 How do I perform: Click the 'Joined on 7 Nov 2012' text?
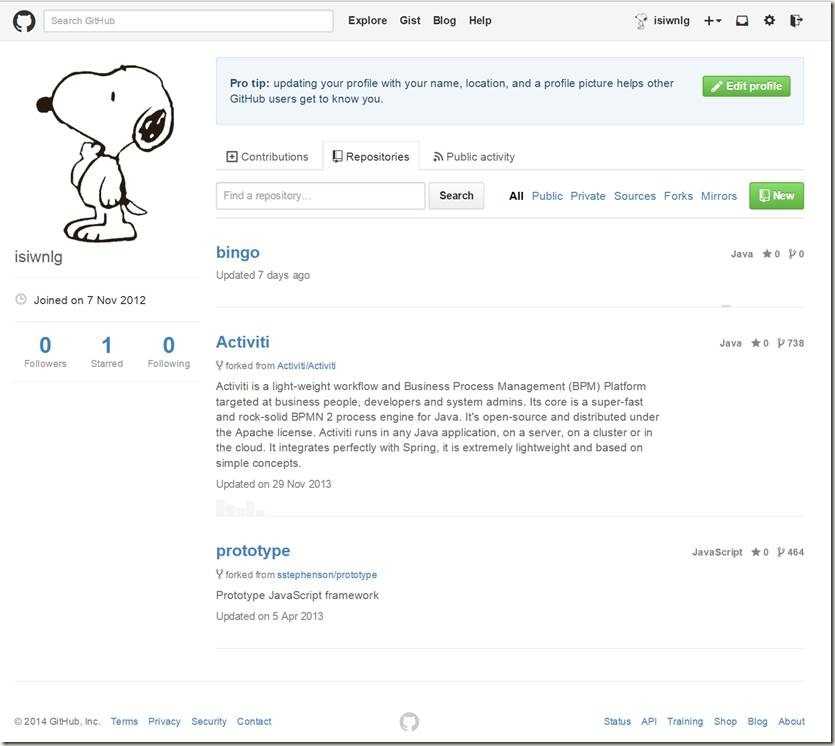click(89, 300)
